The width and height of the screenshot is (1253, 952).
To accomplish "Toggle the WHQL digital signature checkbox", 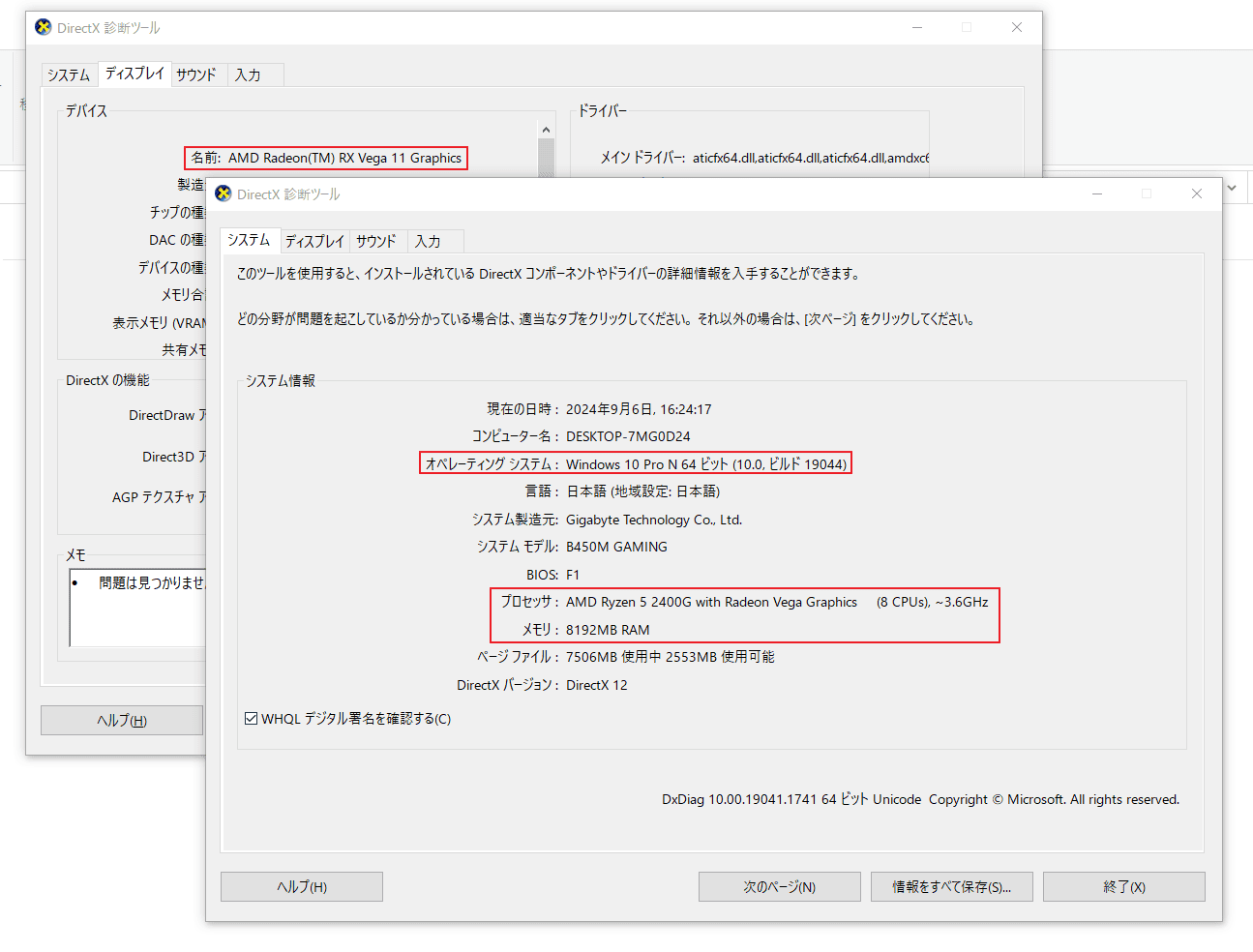I will click(252, 718).
